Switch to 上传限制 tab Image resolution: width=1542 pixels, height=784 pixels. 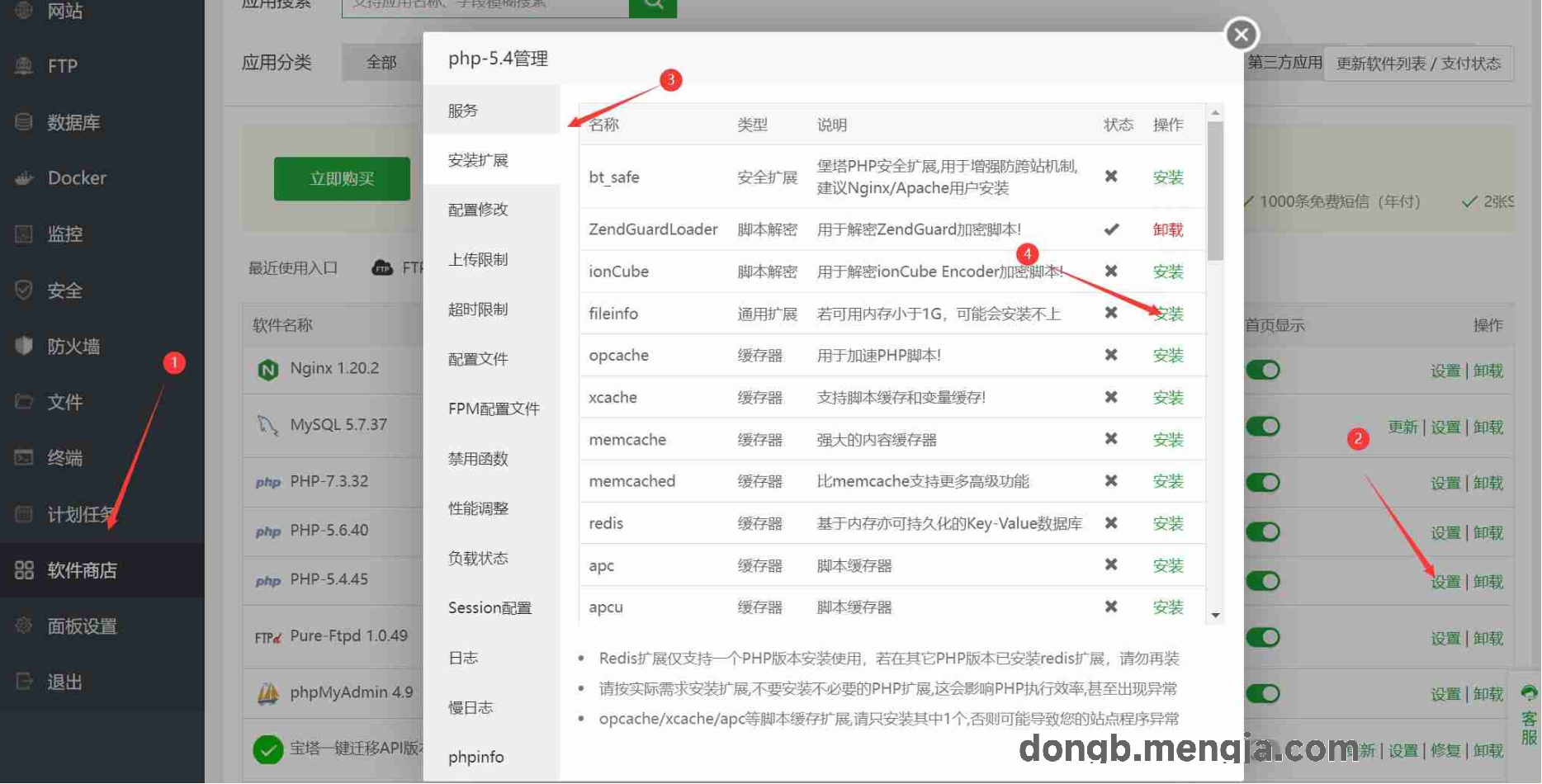click(491, 259)
